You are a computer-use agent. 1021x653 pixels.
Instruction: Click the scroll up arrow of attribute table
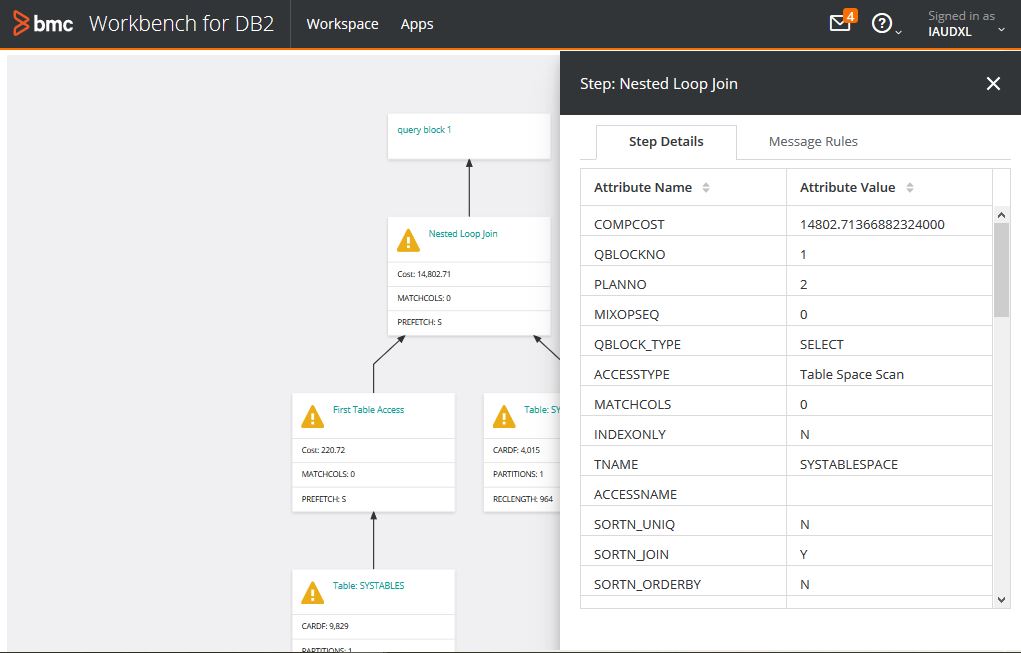coord(1001,215)
